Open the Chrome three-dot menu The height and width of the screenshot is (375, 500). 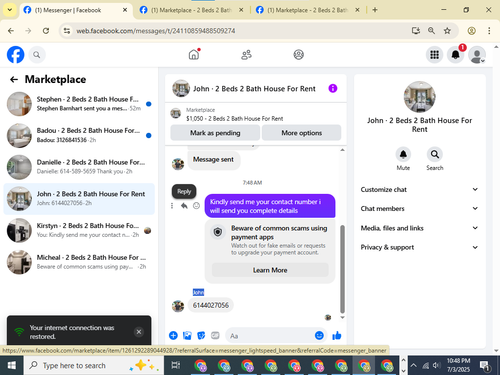[x=489, y=31]
